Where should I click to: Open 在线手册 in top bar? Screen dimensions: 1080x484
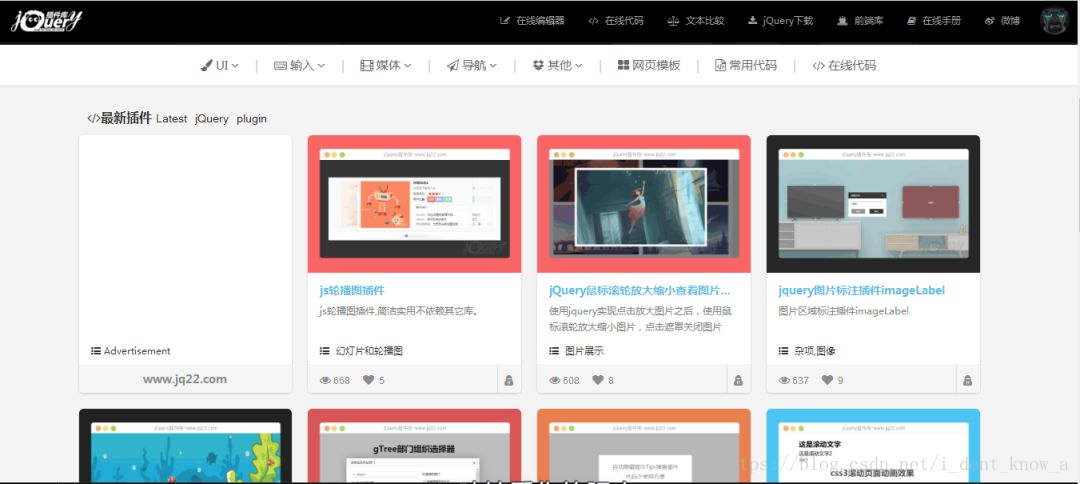coord(933,21)
